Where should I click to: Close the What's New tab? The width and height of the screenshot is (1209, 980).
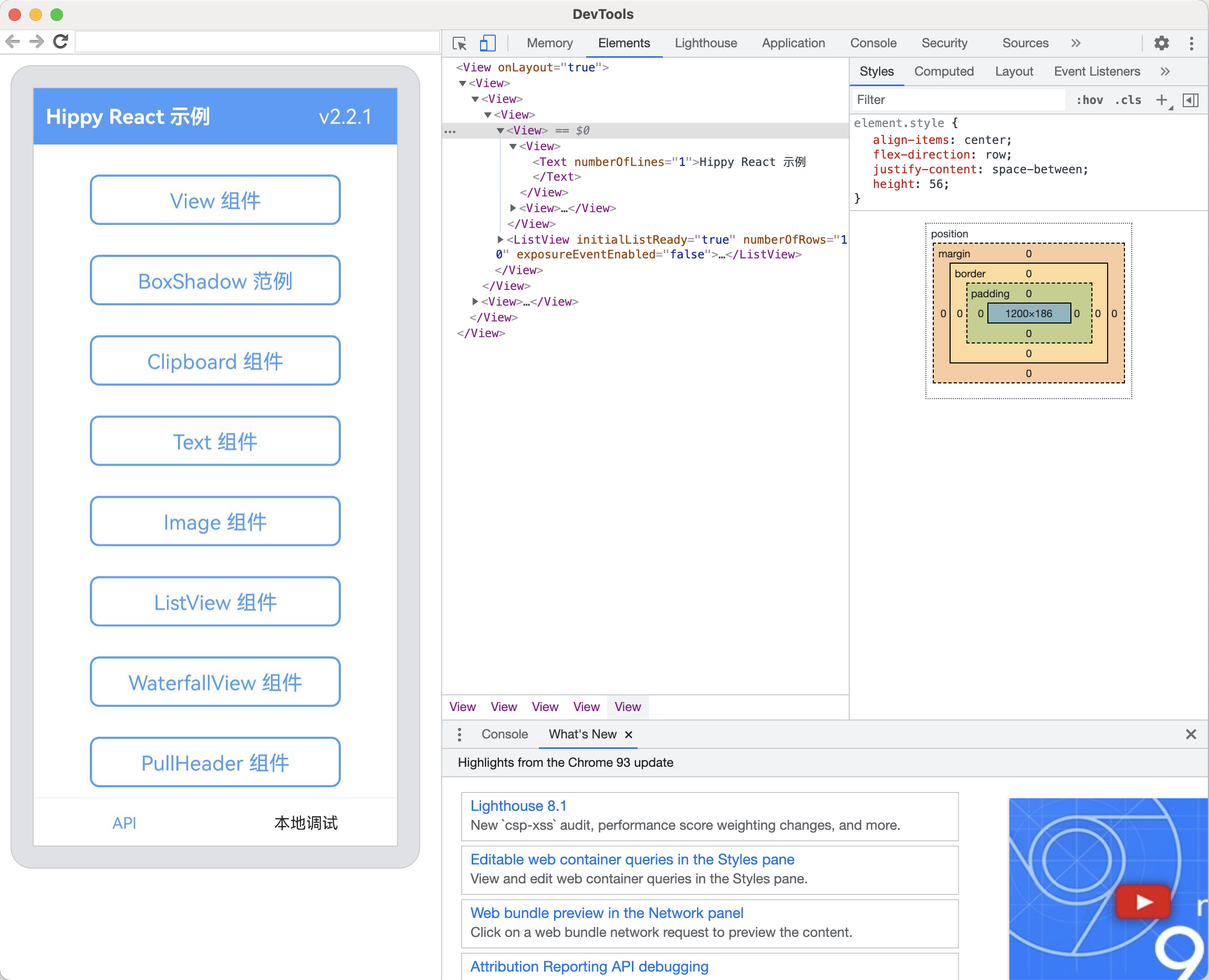coord(629,734)
